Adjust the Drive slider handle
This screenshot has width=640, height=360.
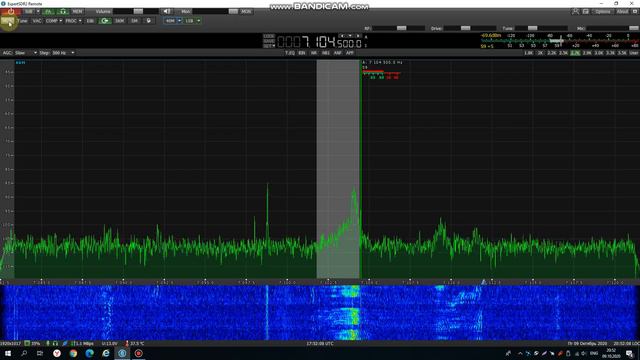point(465,28)
